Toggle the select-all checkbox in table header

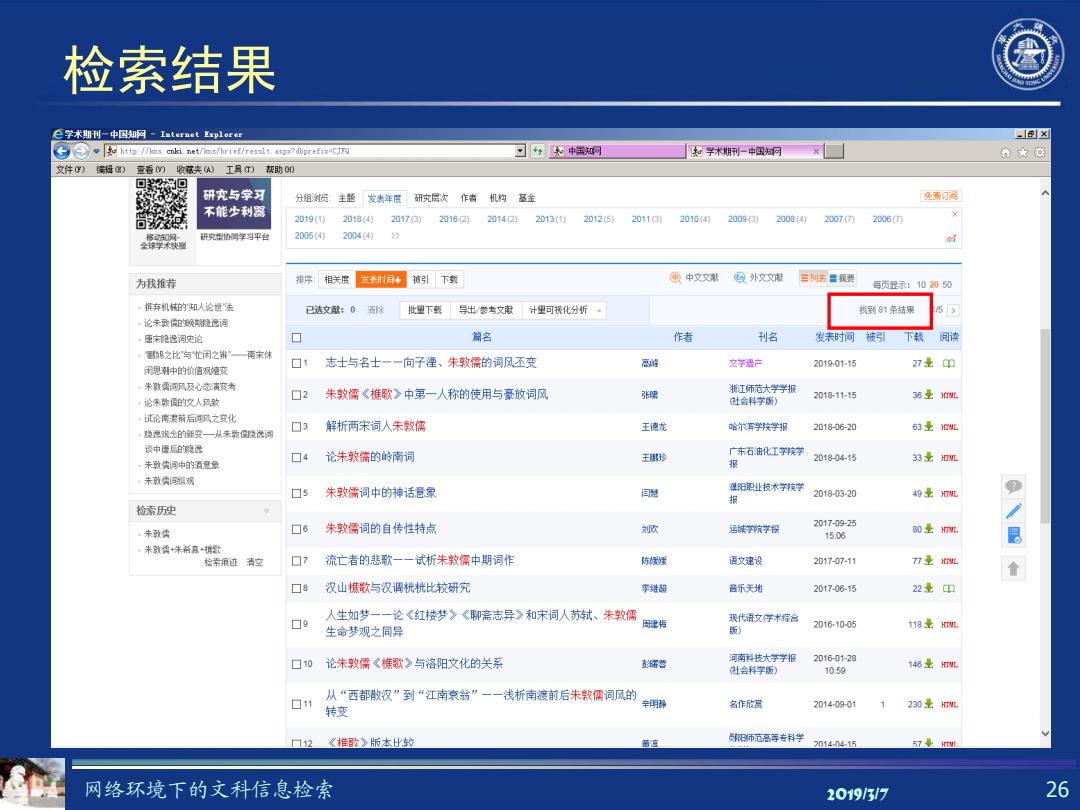click(296, 338)
